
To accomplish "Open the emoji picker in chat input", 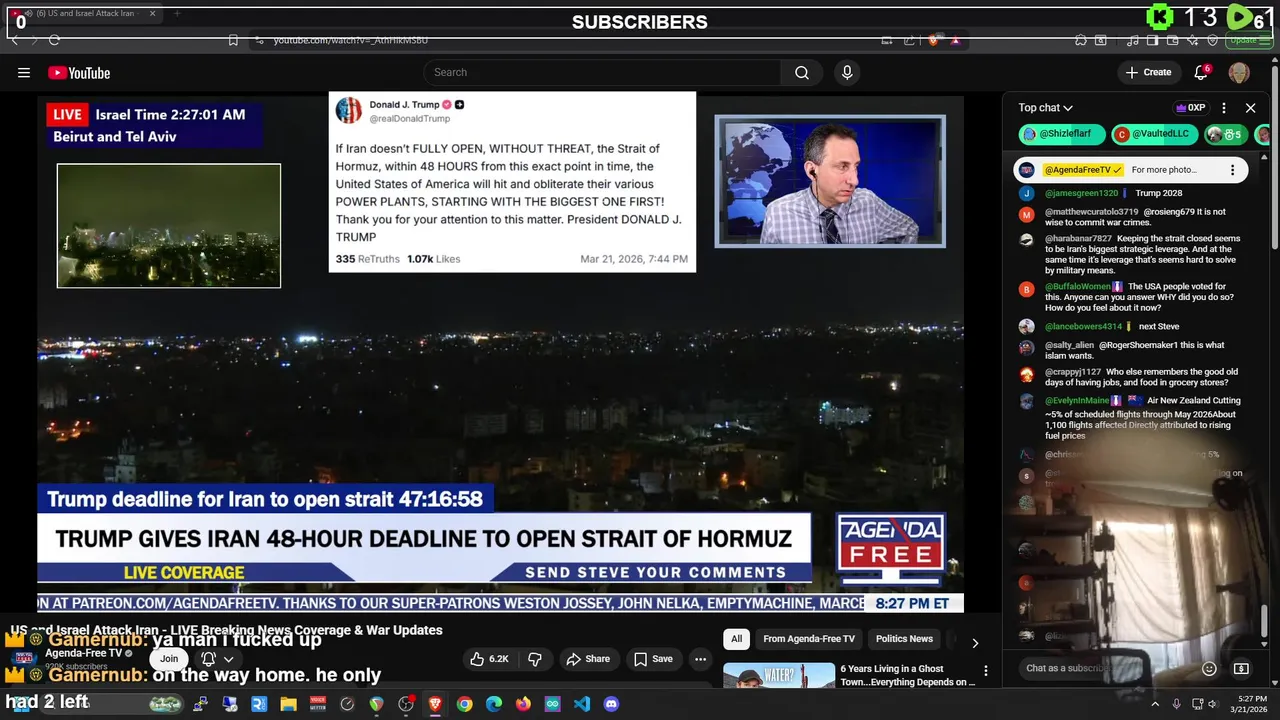I will [1209, 668].
